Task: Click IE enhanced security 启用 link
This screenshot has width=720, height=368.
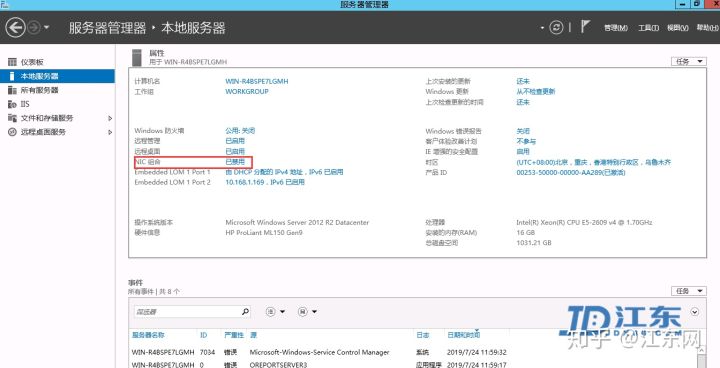Action: (523, 151)
